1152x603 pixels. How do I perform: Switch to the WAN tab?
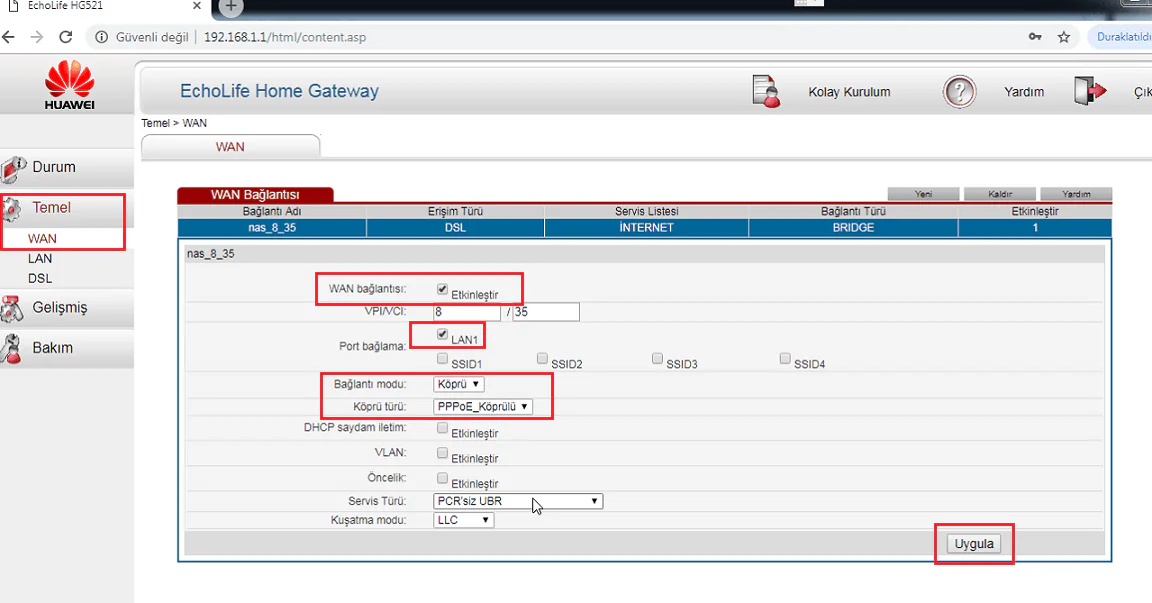(x=229, y=146)
